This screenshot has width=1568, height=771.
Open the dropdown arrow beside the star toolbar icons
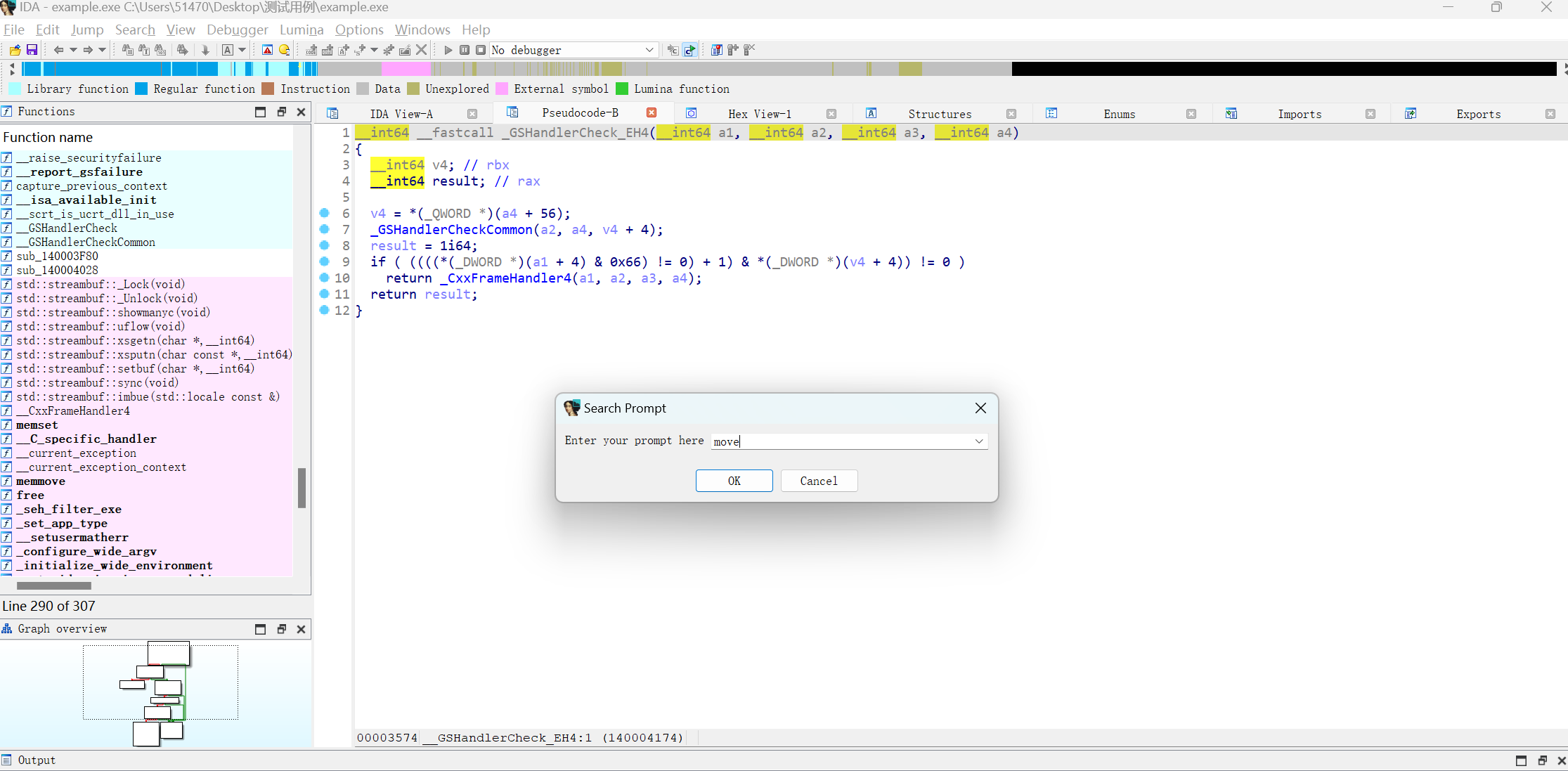(374, 50)
